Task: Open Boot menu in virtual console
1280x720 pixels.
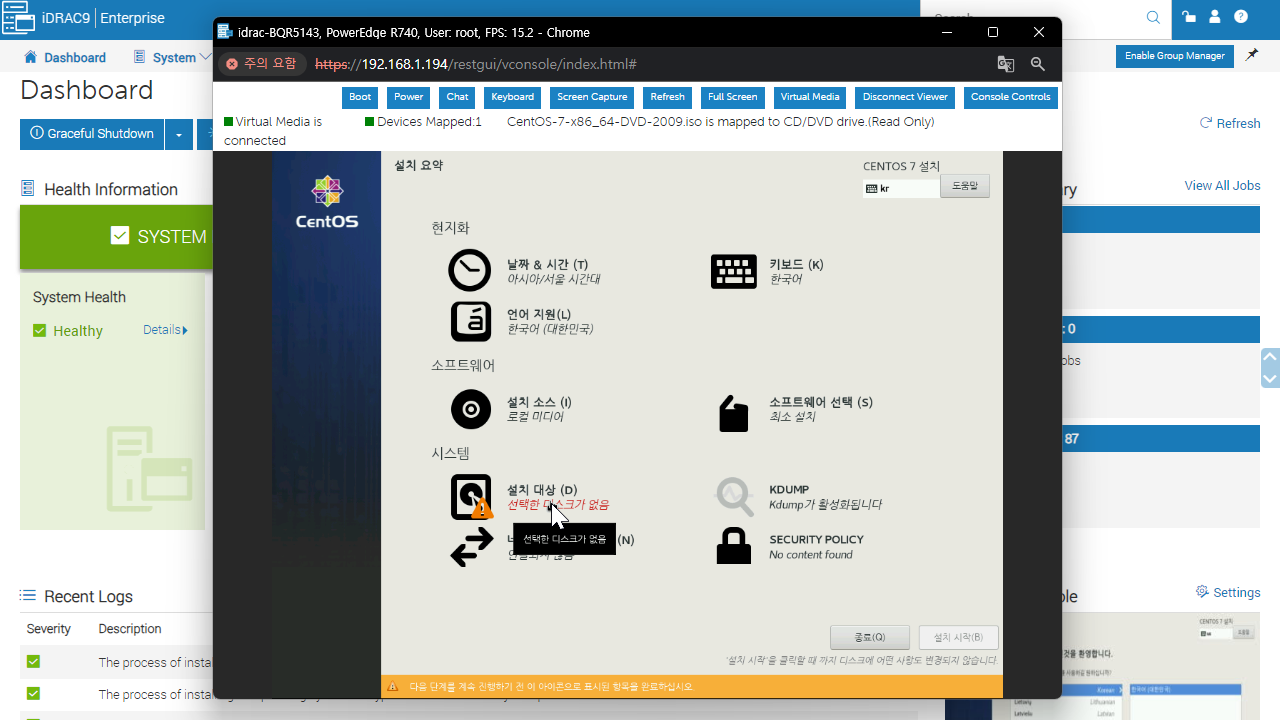Action: (x=360, y=97)
